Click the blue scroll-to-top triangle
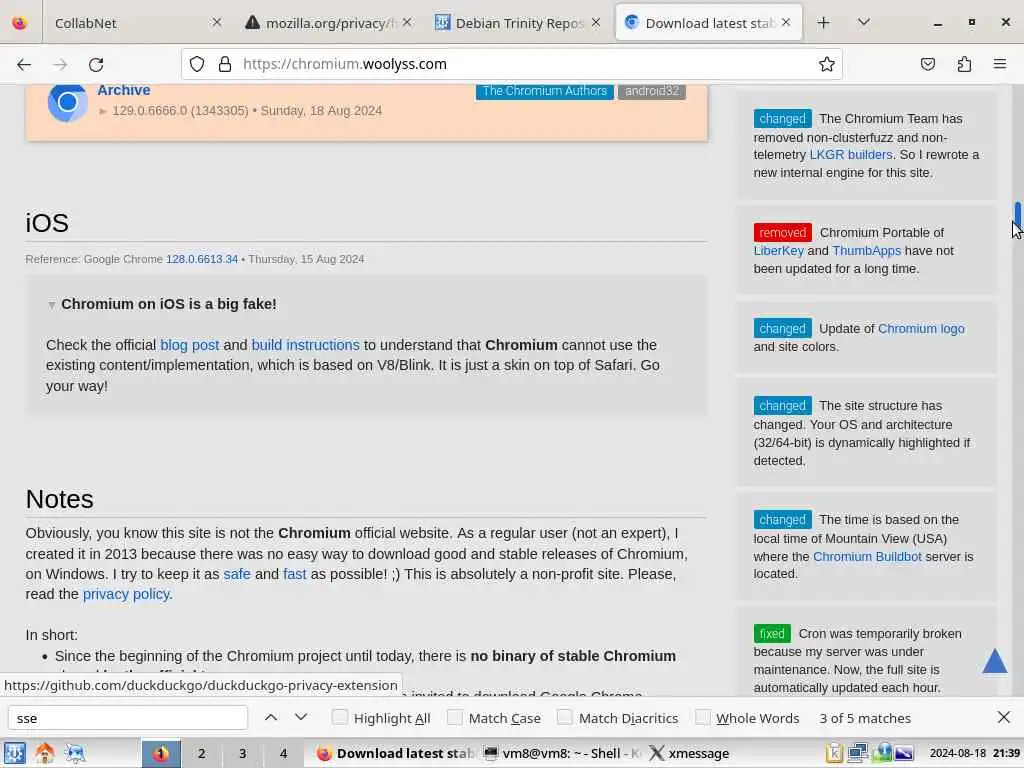Image resolution: width=1024 pixels, height=768 pixels. (995, 661)
